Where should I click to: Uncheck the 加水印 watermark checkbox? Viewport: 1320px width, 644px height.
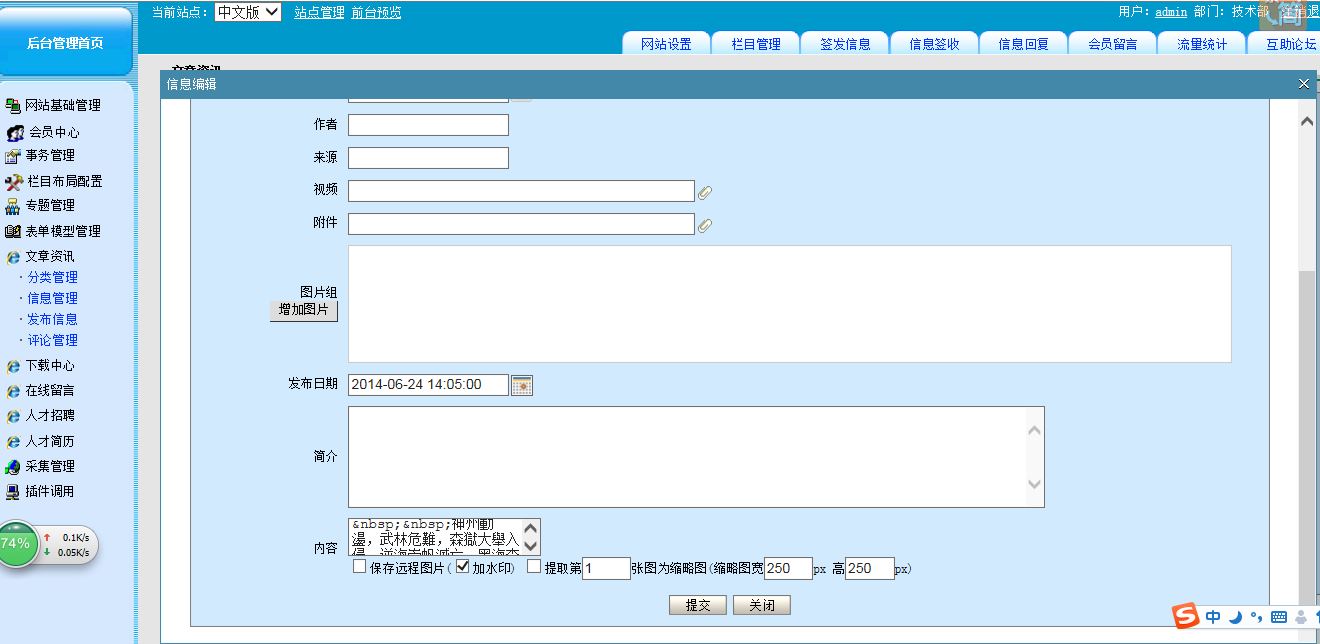click(x=463, y=567)
